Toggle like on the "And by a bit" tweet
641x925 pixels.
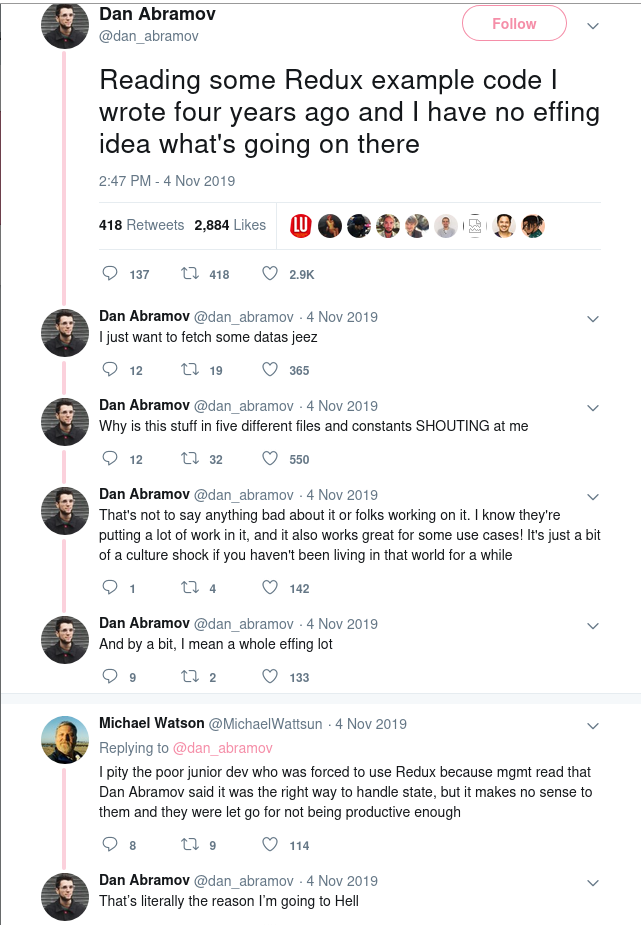point(268,677)
